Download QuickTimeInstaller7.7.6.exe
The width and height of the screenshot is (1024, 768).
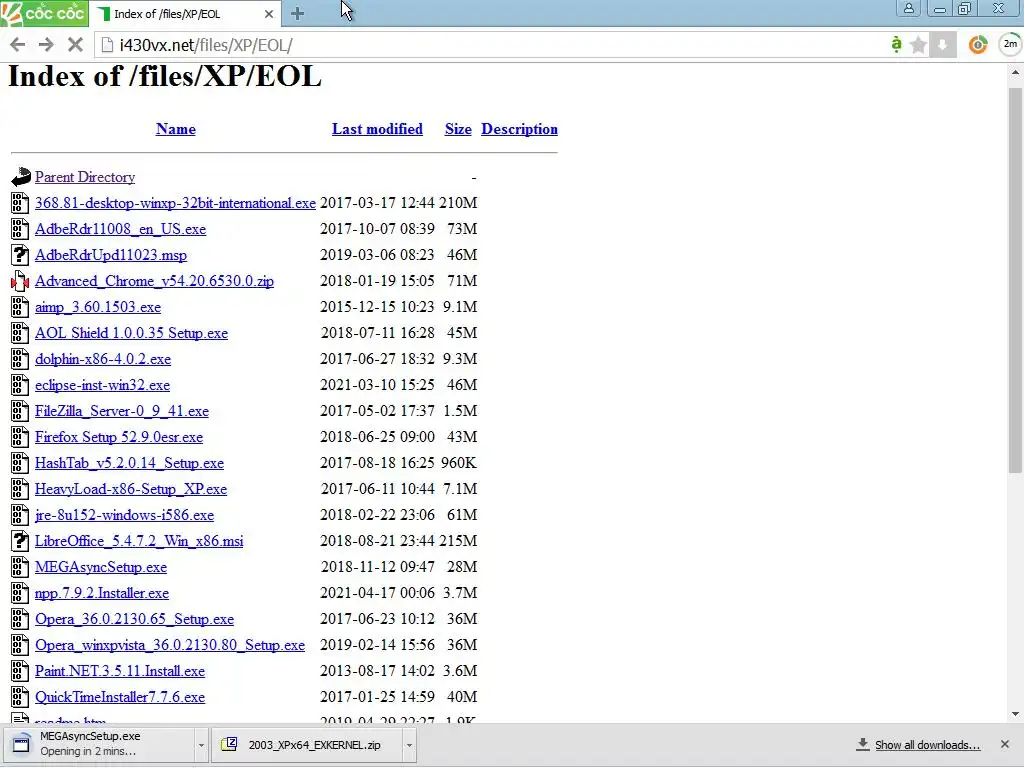tap(120, 697)
